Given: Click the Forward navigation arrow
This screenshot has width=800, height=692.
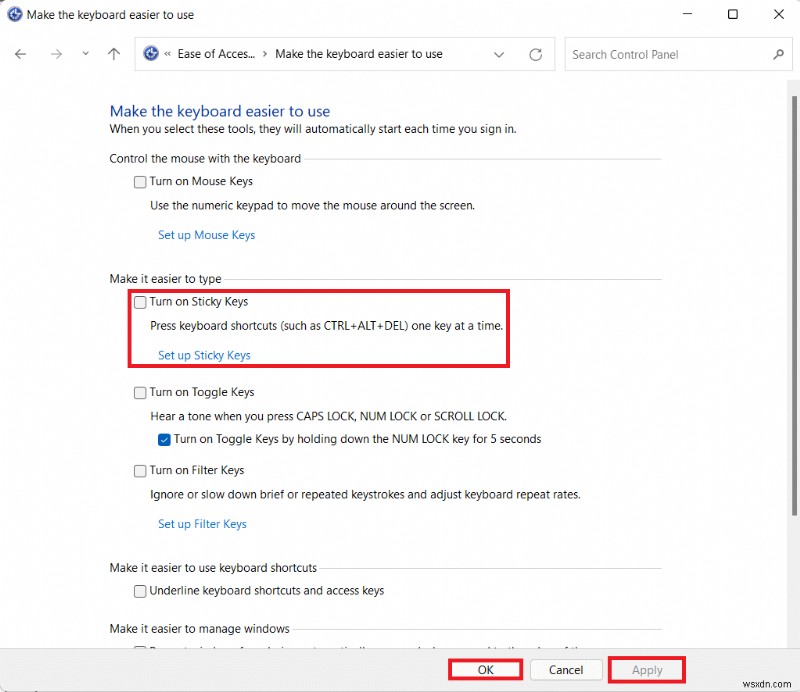Looking at the screenshot, I should (x=56, y=54).
